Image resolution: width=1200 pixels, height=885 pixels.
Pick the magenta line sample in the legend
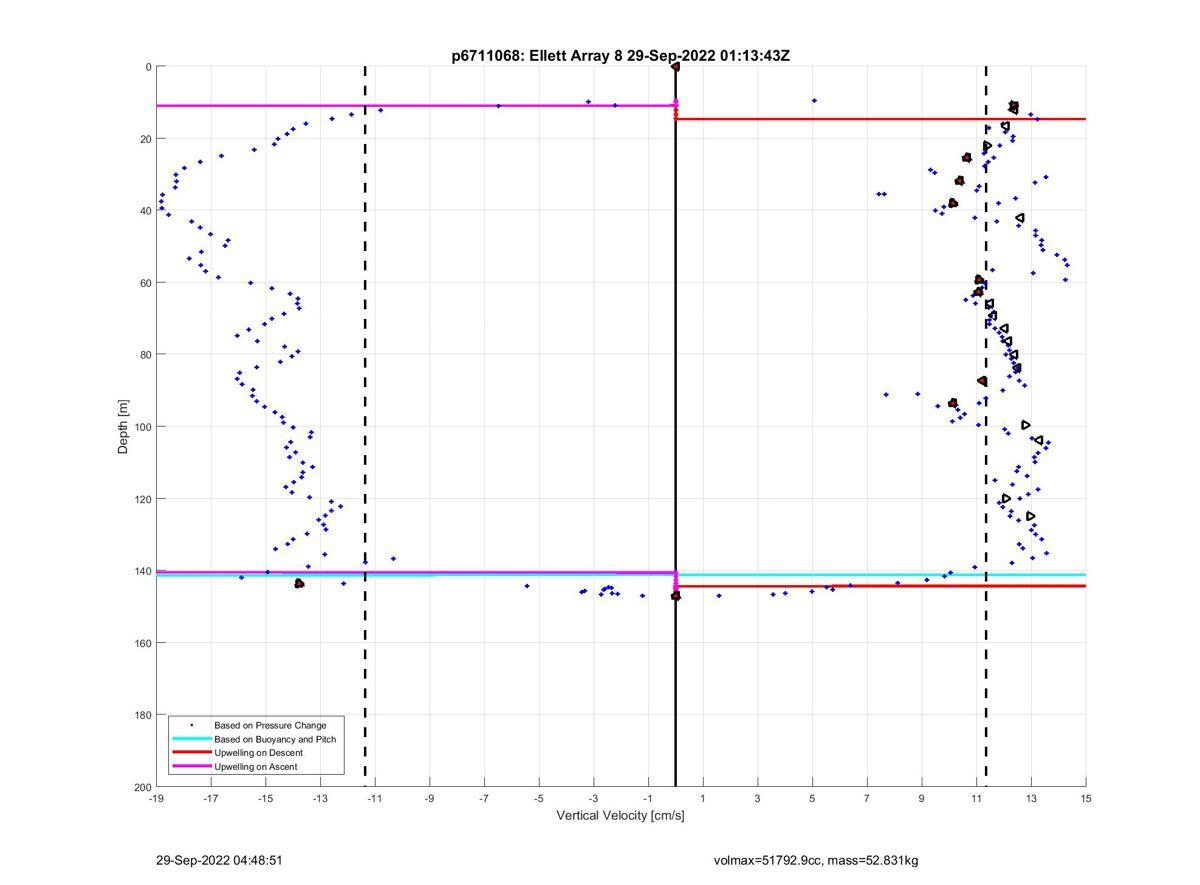click(191, 767)
